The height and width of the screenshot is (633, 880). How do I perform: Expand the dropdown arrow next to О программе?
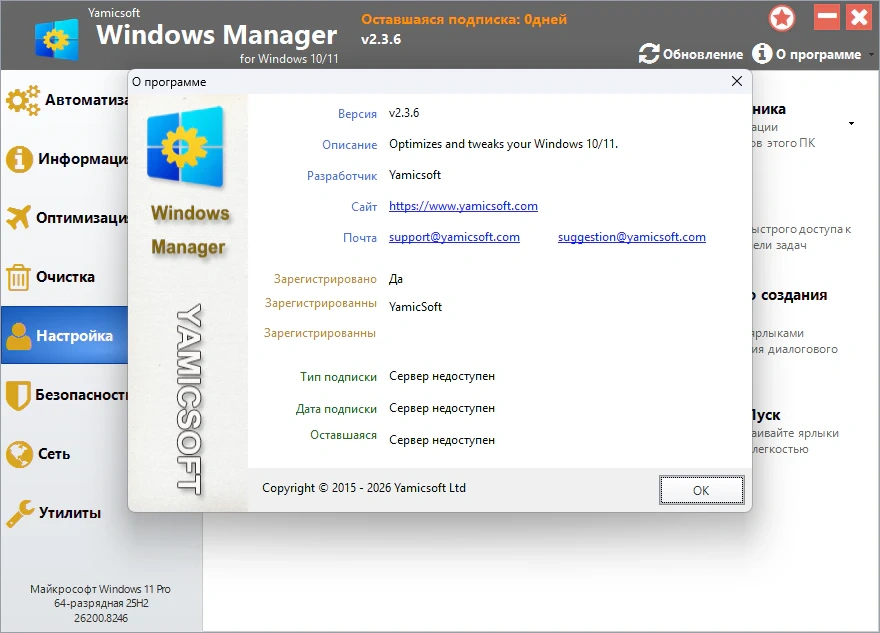pyautogui.click(x=871, y=54)
